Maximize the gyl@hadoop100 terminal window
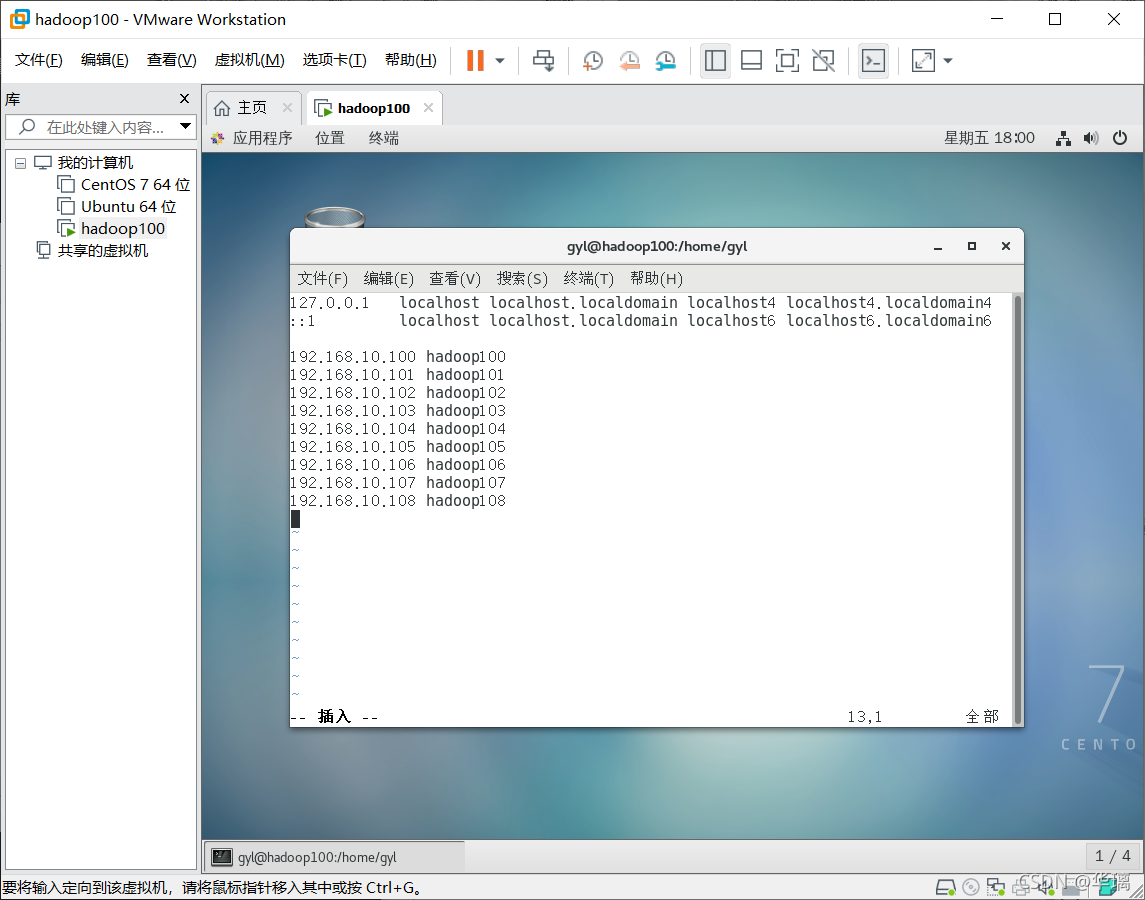Image resolution: width=1145 pixels, height=900 pixels. coord(972,246)
